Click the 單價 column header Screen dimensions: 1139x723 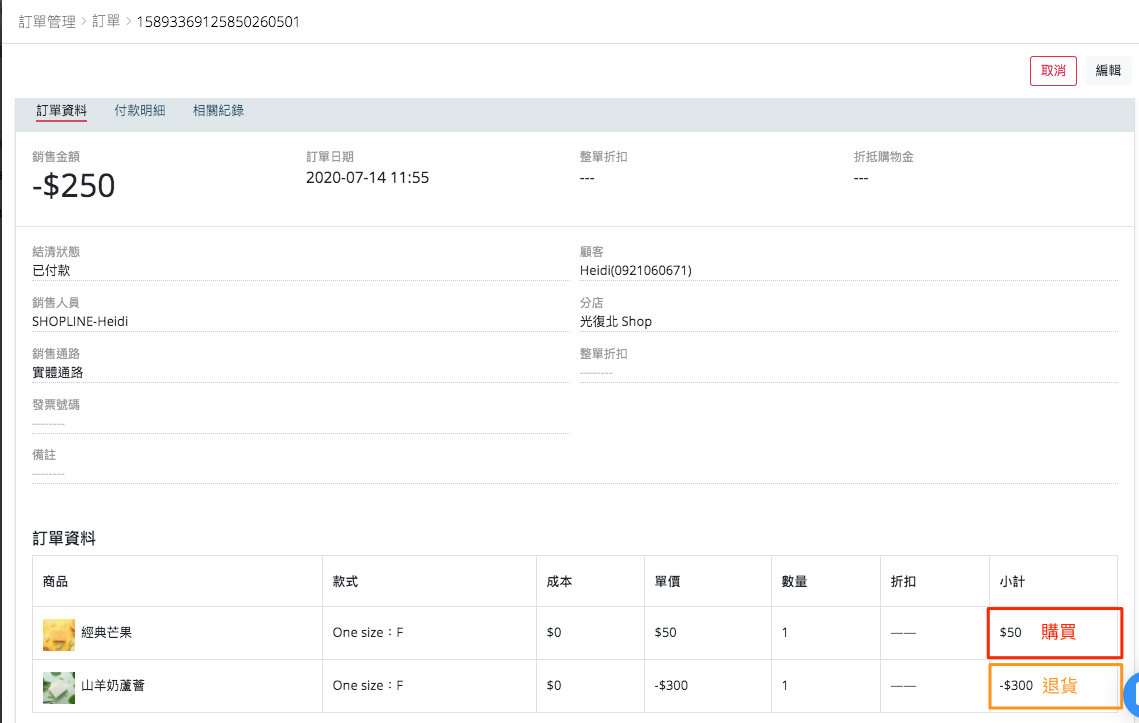(x=668, y=581)
